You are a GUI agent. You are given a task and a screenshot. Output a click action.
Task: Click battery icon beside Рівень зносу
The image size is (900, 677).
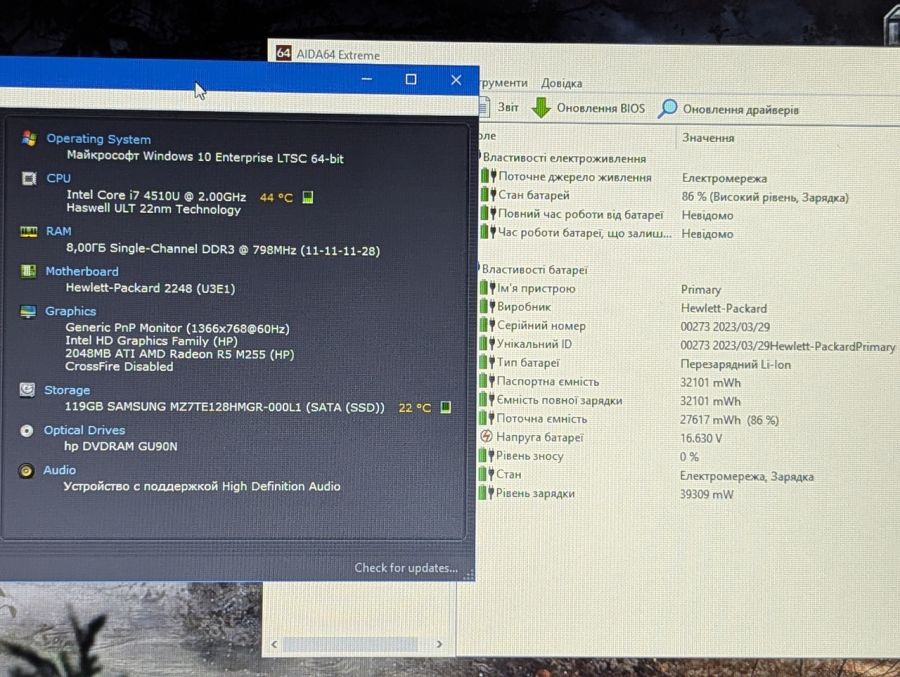tap(486, 455)
